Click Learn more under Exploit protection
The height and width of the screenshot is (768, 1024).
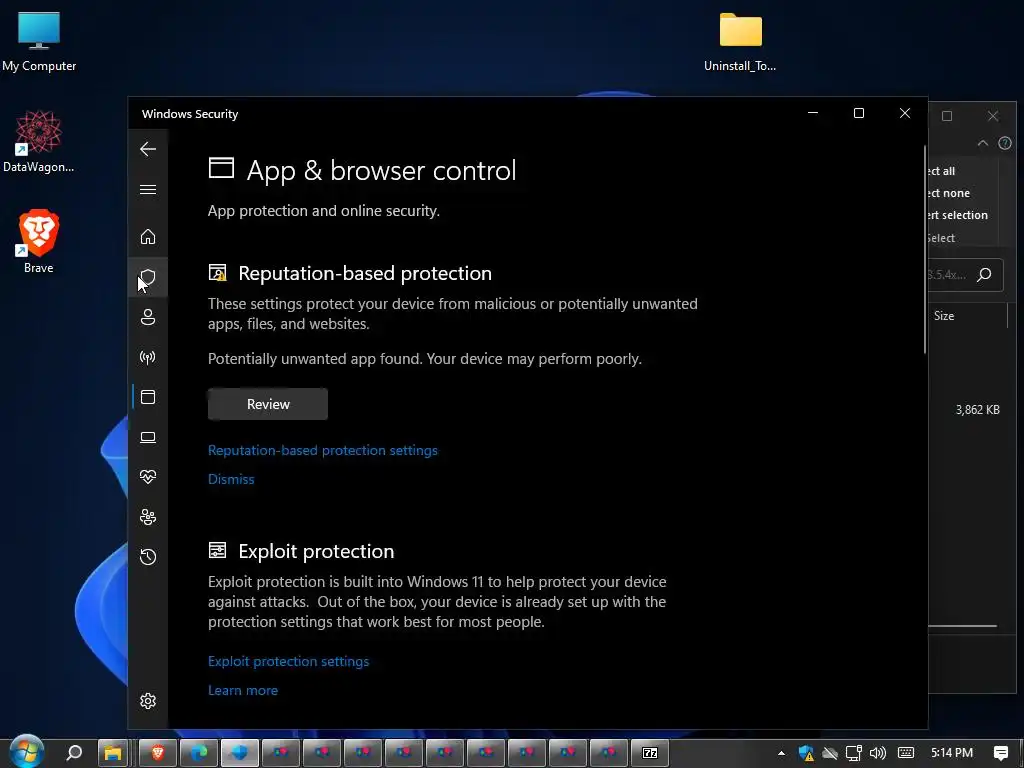242,690
